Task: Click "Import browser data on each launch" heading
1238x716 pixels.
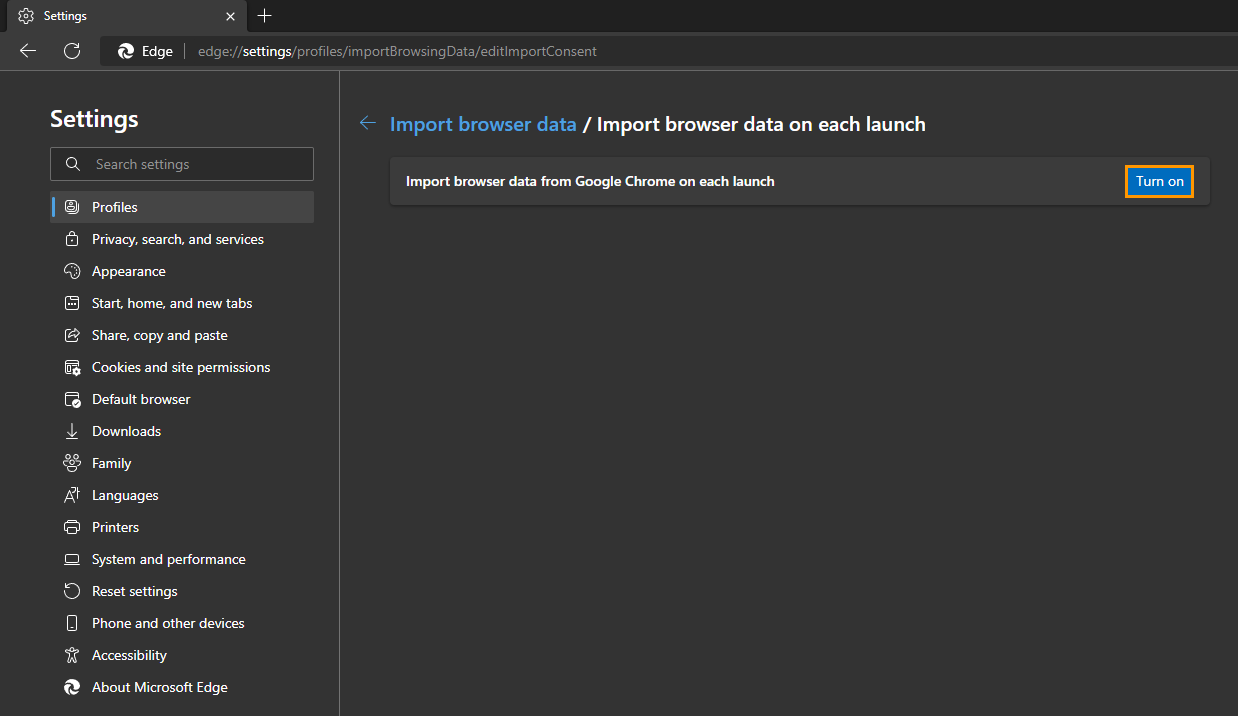Action: (761, 124)
